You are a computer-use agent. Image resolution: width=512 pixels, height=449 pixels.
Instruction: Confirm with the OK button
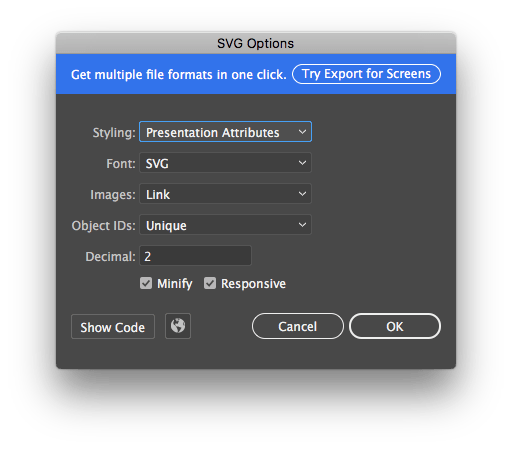click(395, 326)
